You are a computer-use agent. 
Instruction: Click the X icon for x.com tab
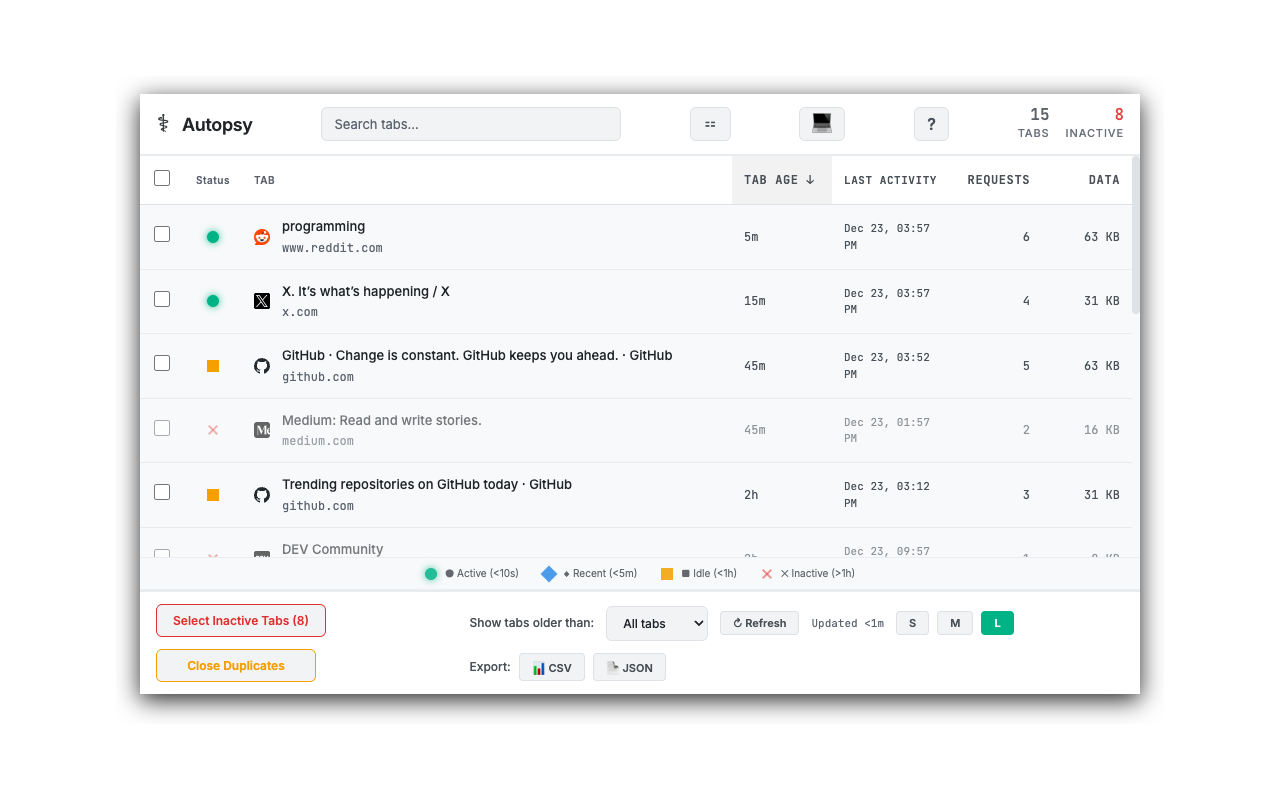click(x=261, y=301)
